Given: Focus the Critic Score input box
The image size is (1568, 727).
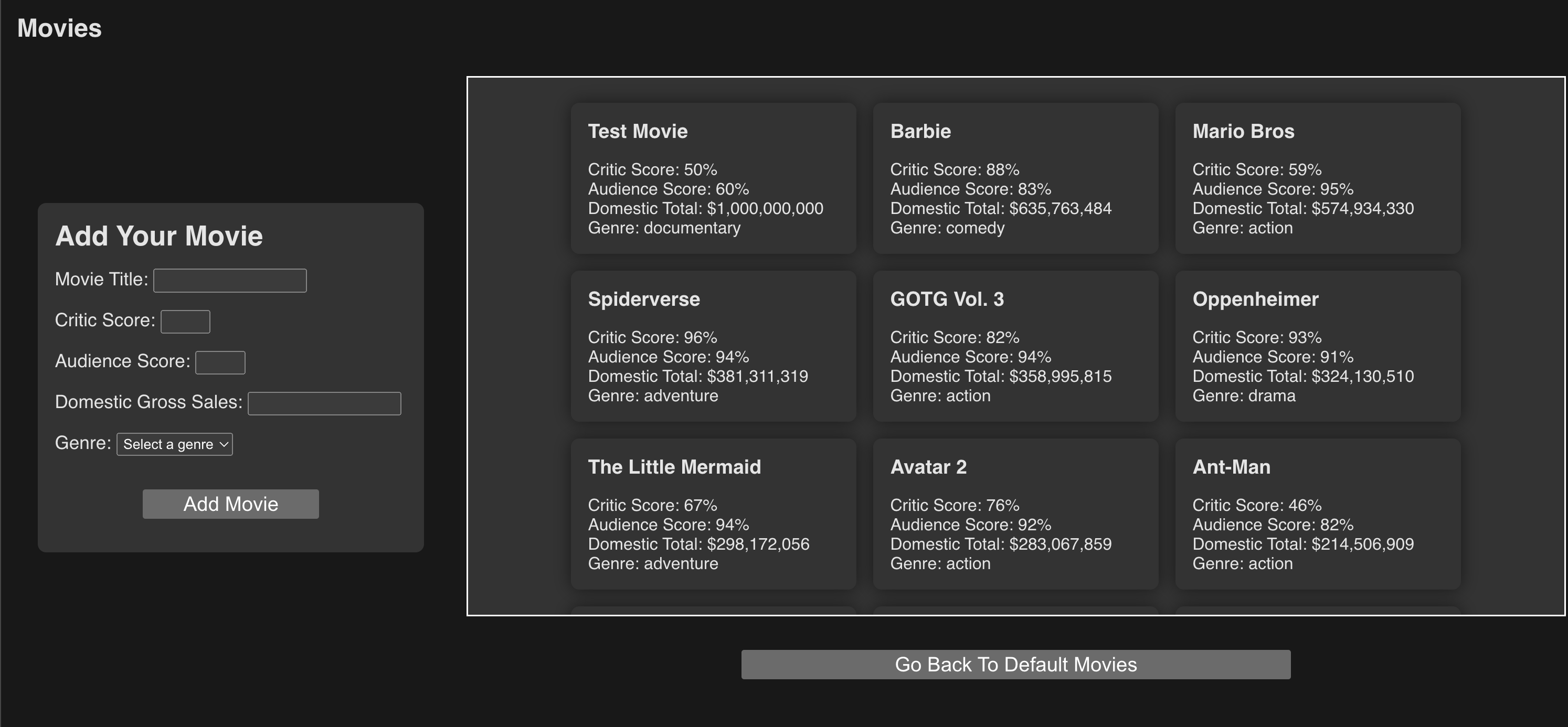Looking at the screenshot, I should click(185, 321).
